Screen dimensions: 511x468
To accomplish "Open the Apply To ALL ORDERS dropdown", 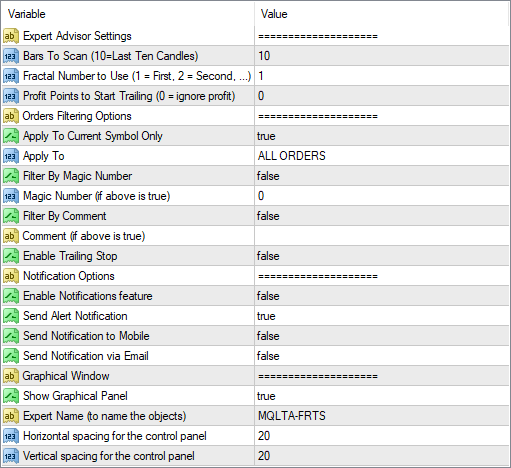I will tap(382, 156).
